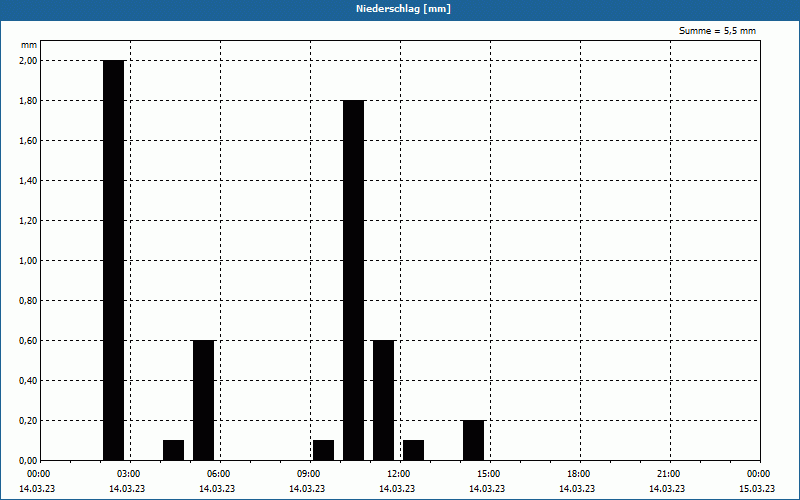Click the '0,40' y-axis value
This screenshot has height=500, width=800.
[x=28, y=381]
